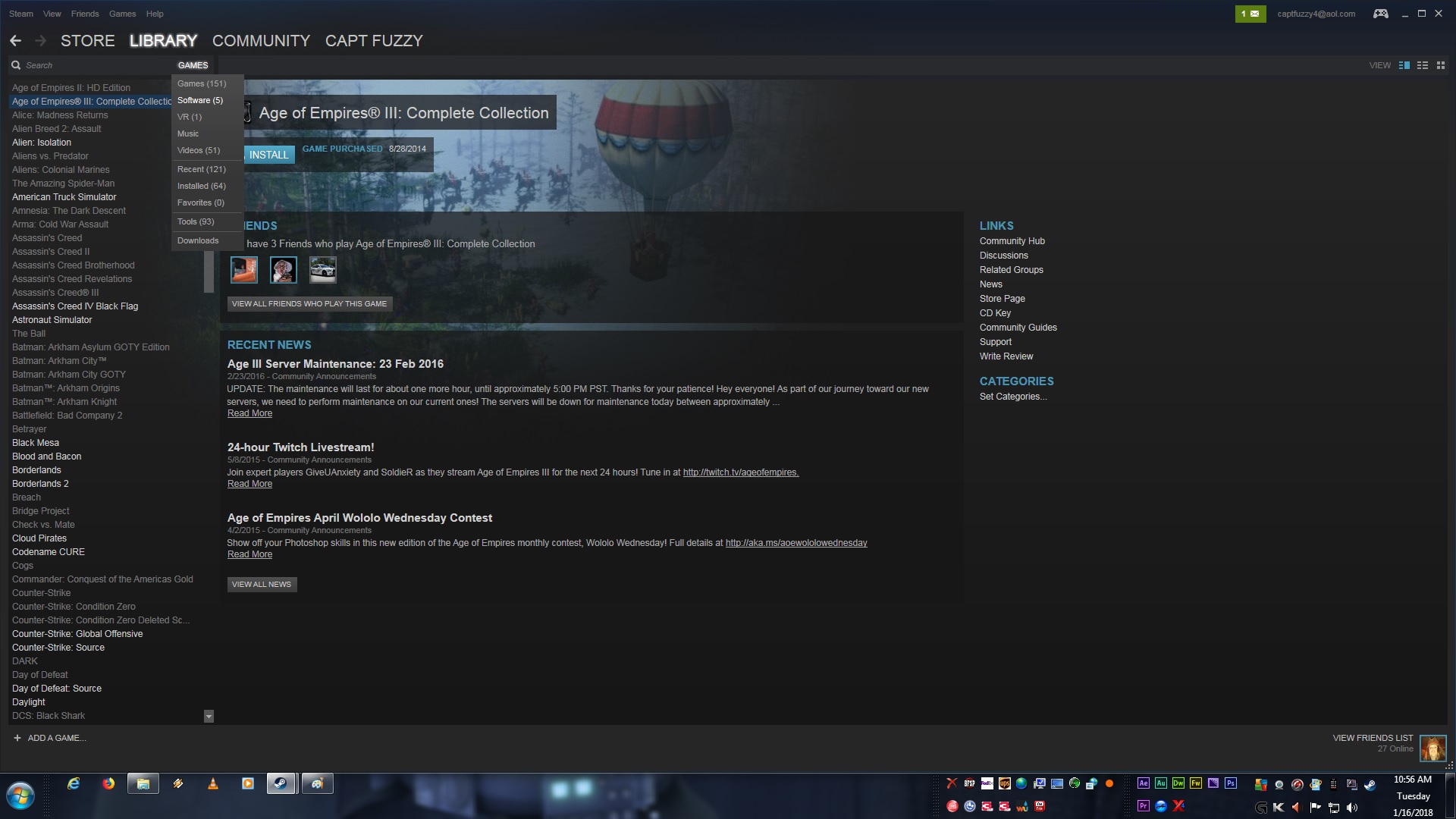Image resolution: width=1456 pixels, height=819 pixels.
Task: Open Big Picture mode controller icon
Action: 1380,14
